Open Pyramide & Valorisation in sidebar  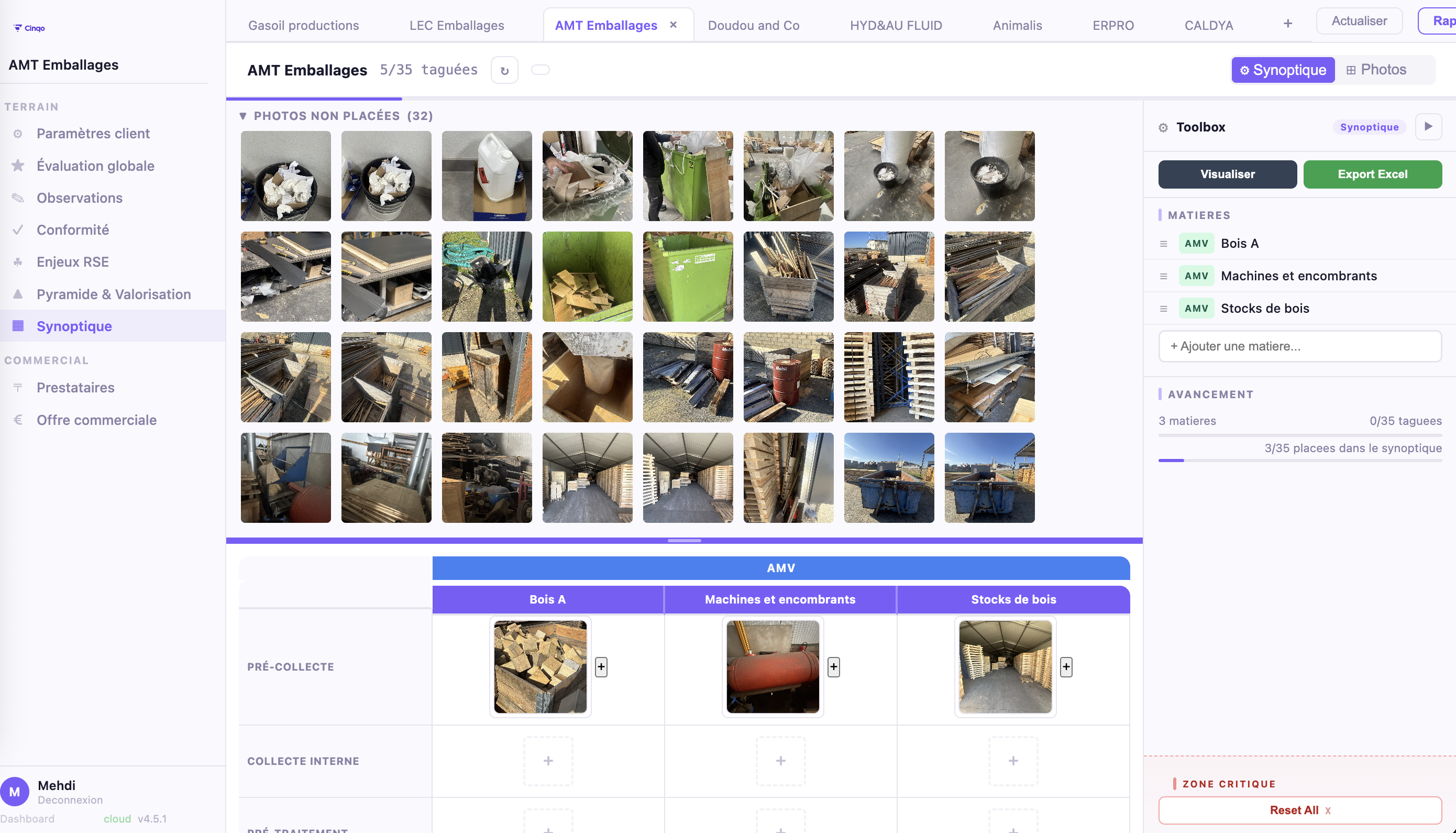pos(113,294)
